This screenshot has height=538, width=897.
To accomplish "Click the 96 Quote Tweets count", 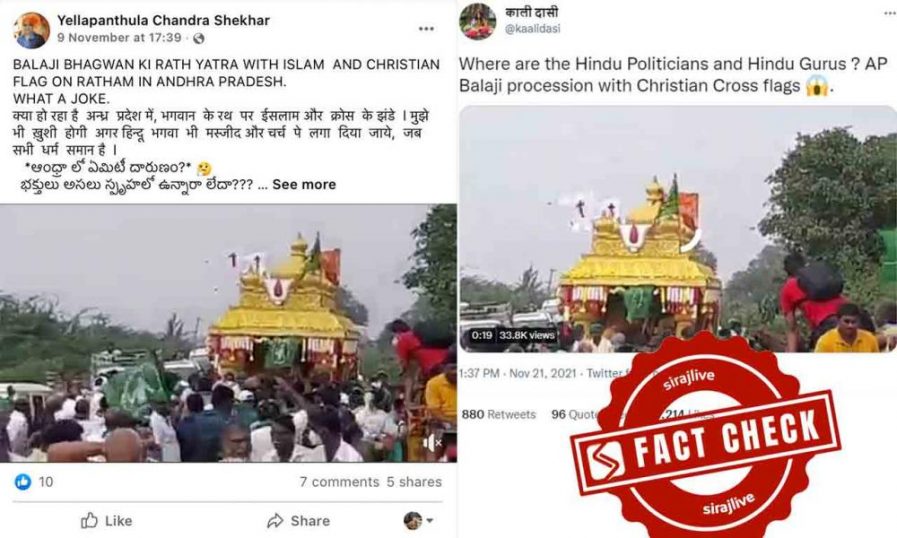I will point(575,414).
